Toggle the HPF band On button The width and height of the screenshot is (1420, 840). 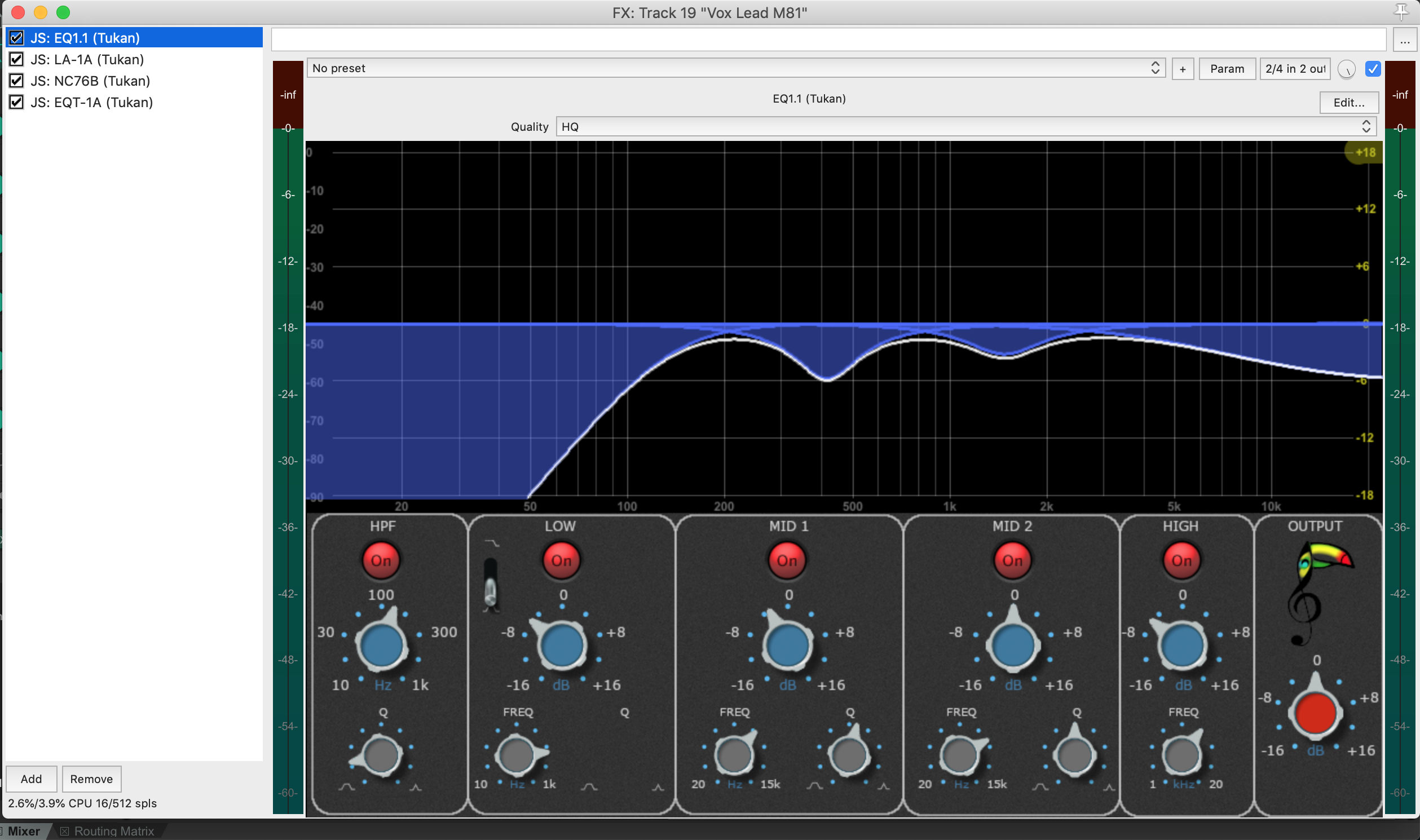pyautogui.click(x=381, y=560)
